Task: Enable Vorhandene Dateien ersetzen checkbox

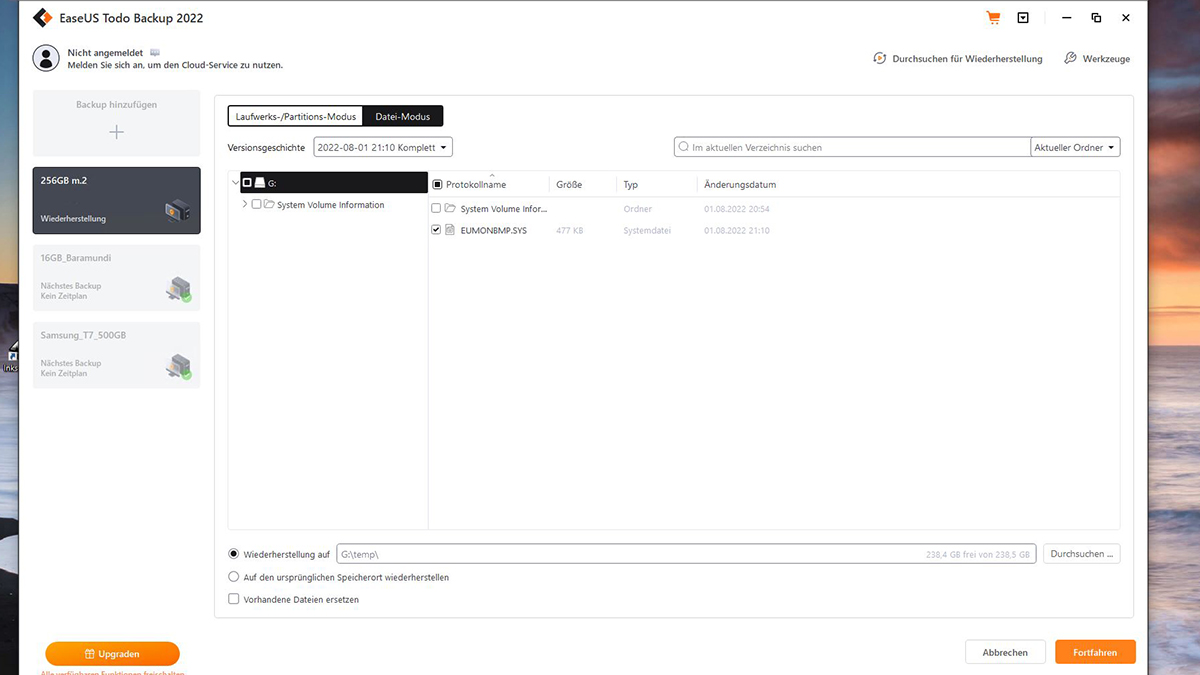Action: coord(234,600)
